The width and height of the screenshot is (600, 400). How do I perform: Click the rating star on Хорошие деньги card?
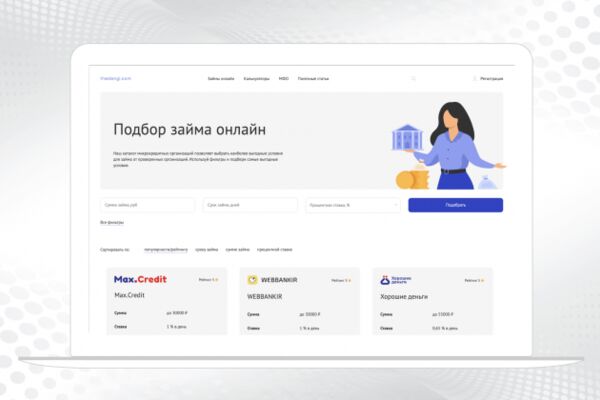[483, 281]
